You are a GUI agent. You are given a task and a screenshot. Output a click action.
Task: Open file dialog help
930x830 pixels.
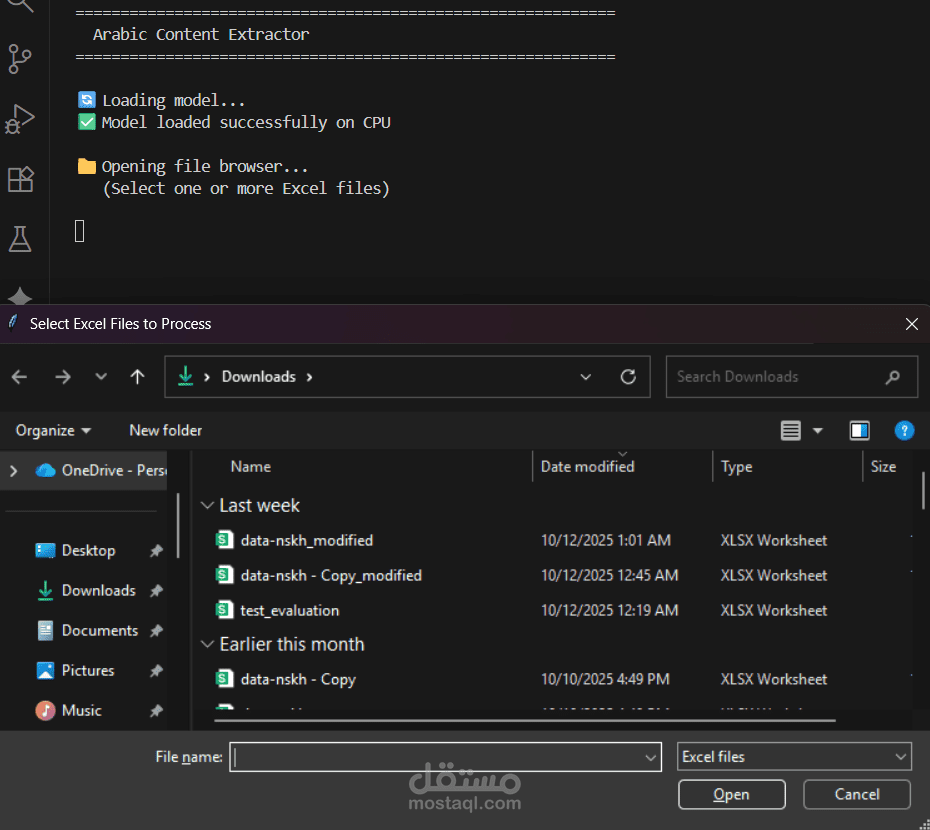click(x=904, y=431)
